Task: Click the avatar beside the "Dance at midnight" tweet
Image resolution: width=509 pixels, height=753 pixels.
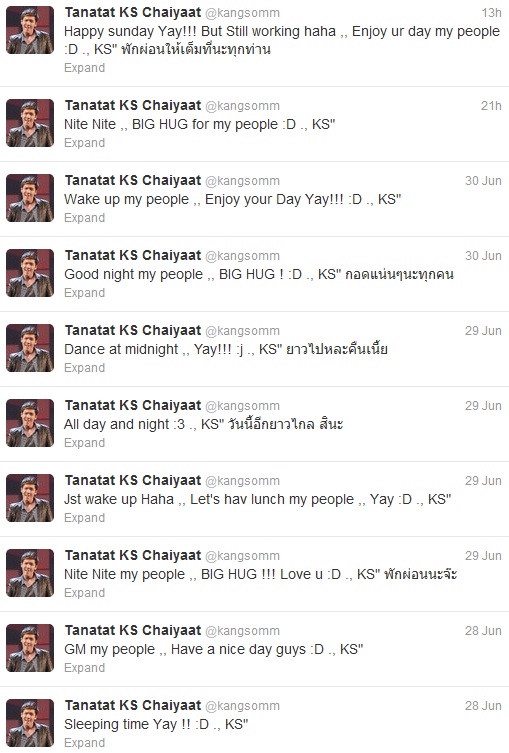Action: [30, 348]
